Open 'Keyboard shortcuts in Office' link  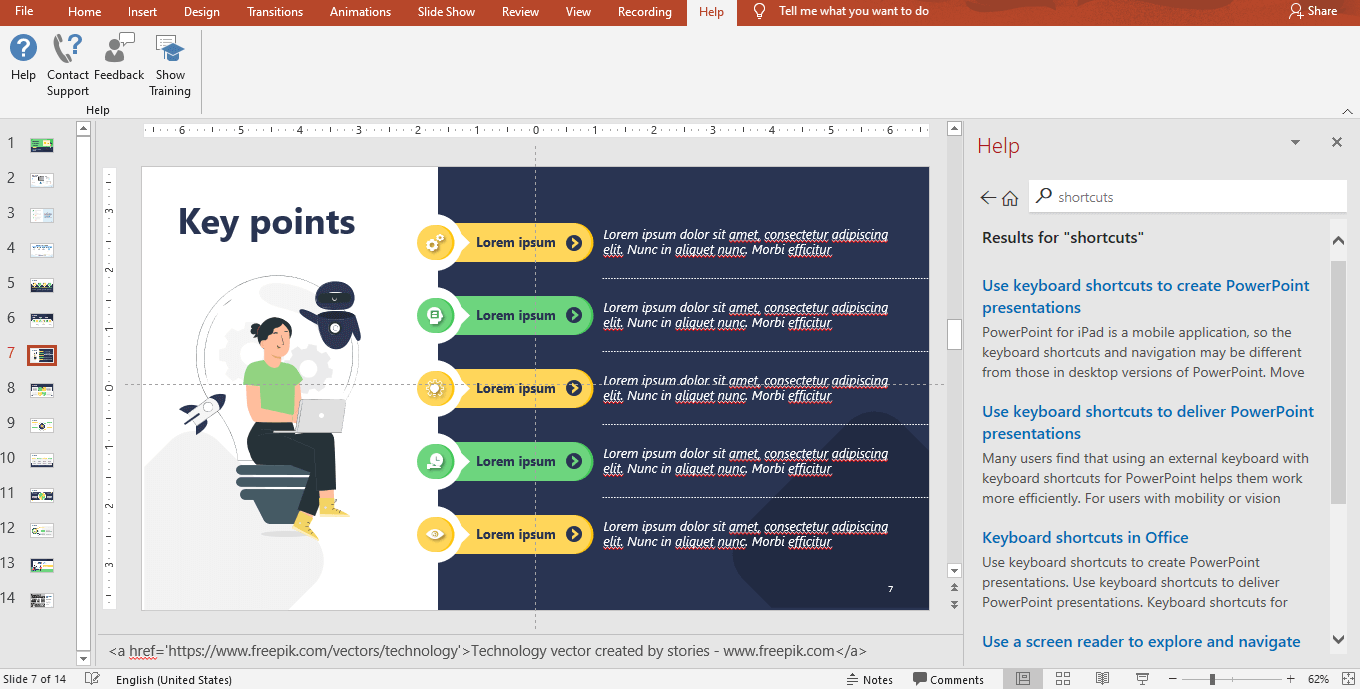[x=1085, y=538]
